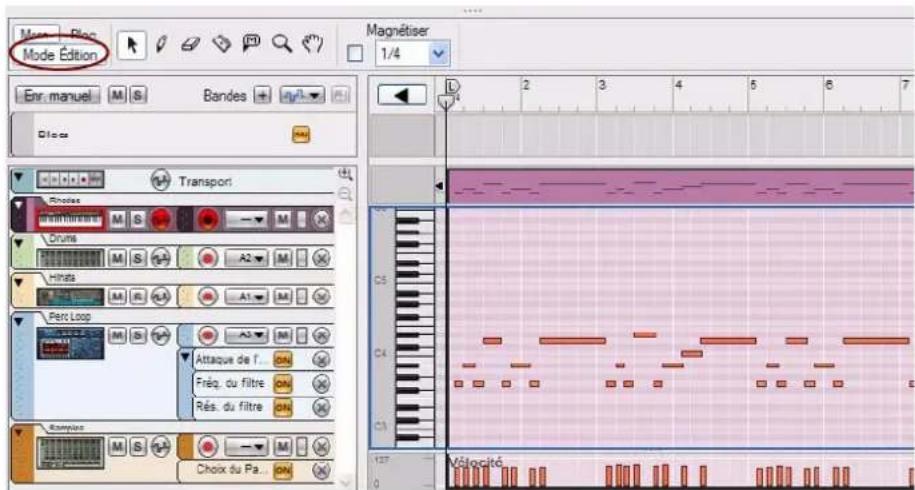The width and height of the screenshot is (915, 490).
Task: Toggle global M button beside Enr. manuel
Action: tap(117, 95)
